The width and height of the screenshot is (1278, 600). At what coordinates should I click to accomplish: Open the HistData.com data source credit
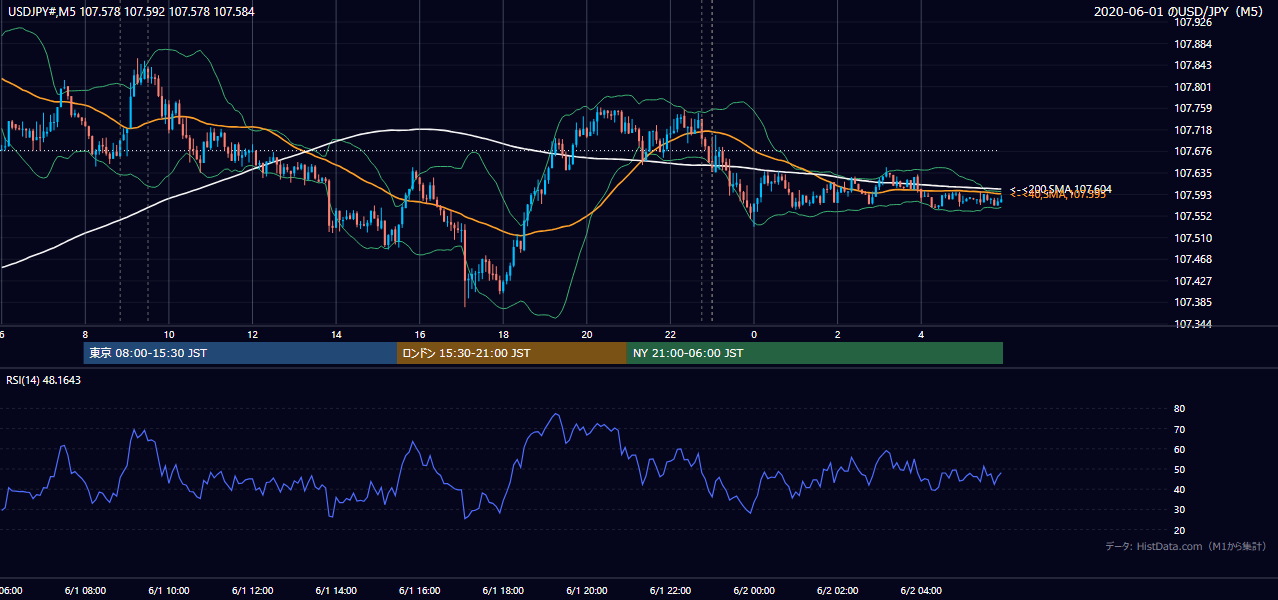[1186, 546]
